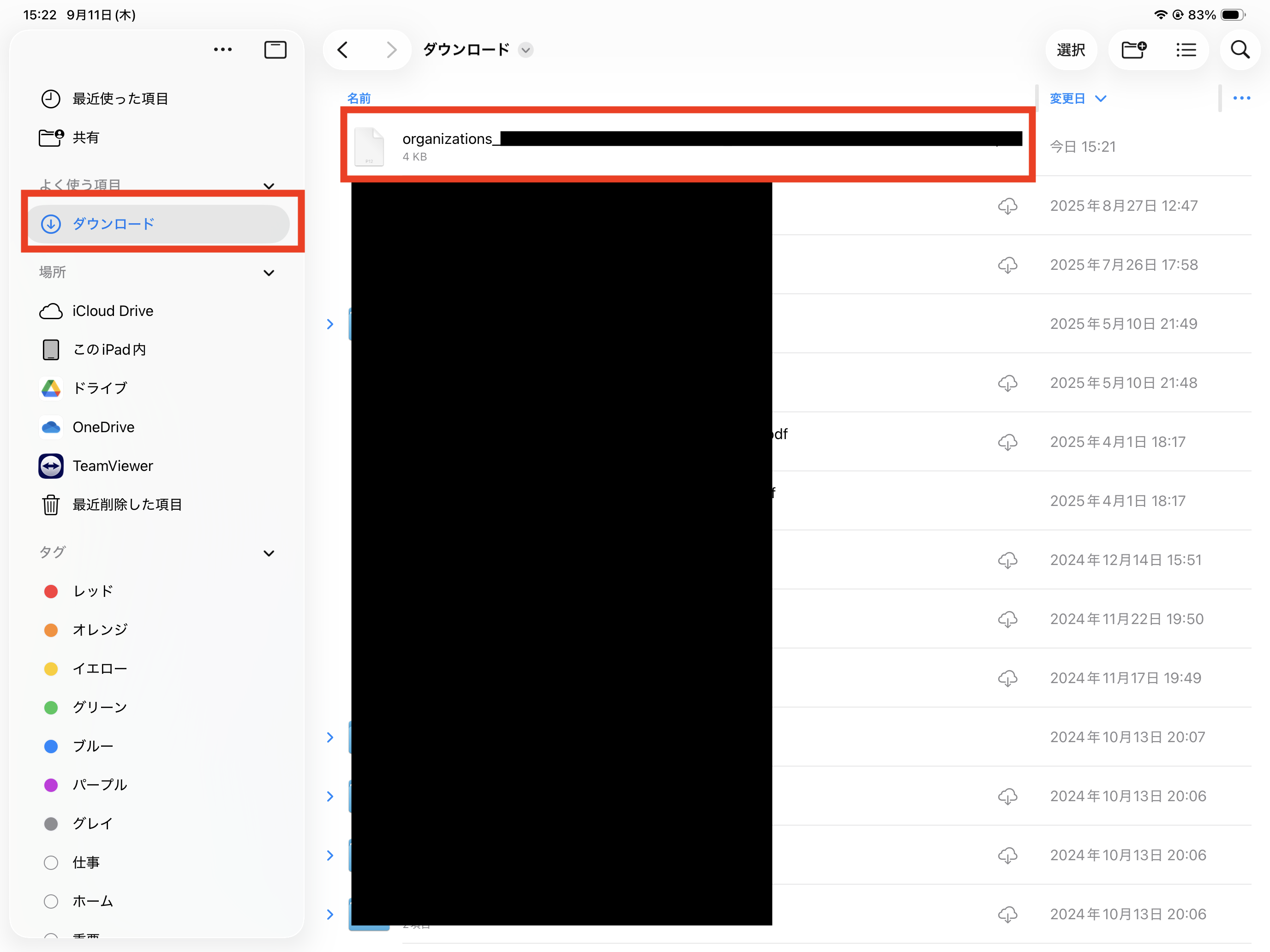Select the 仕事 tag circle
The width and height of the screenshot is (1270, 952).
(x=51, y=863)
